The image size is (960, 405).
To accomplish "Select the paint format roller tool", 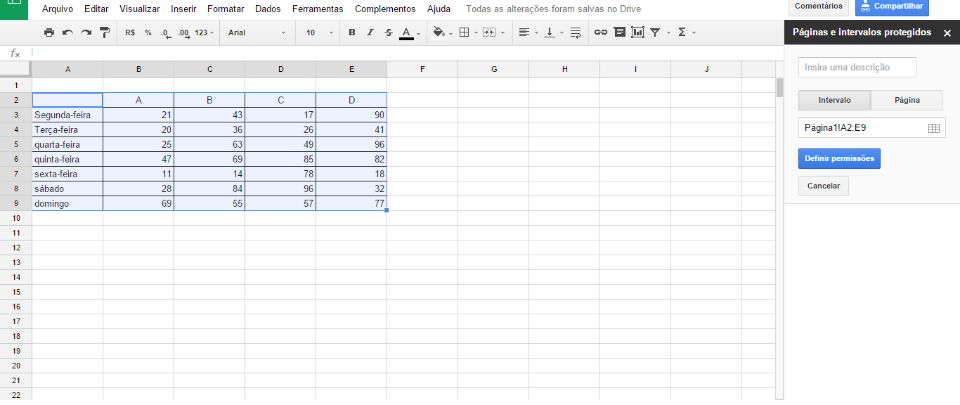I will pos(104,33).
